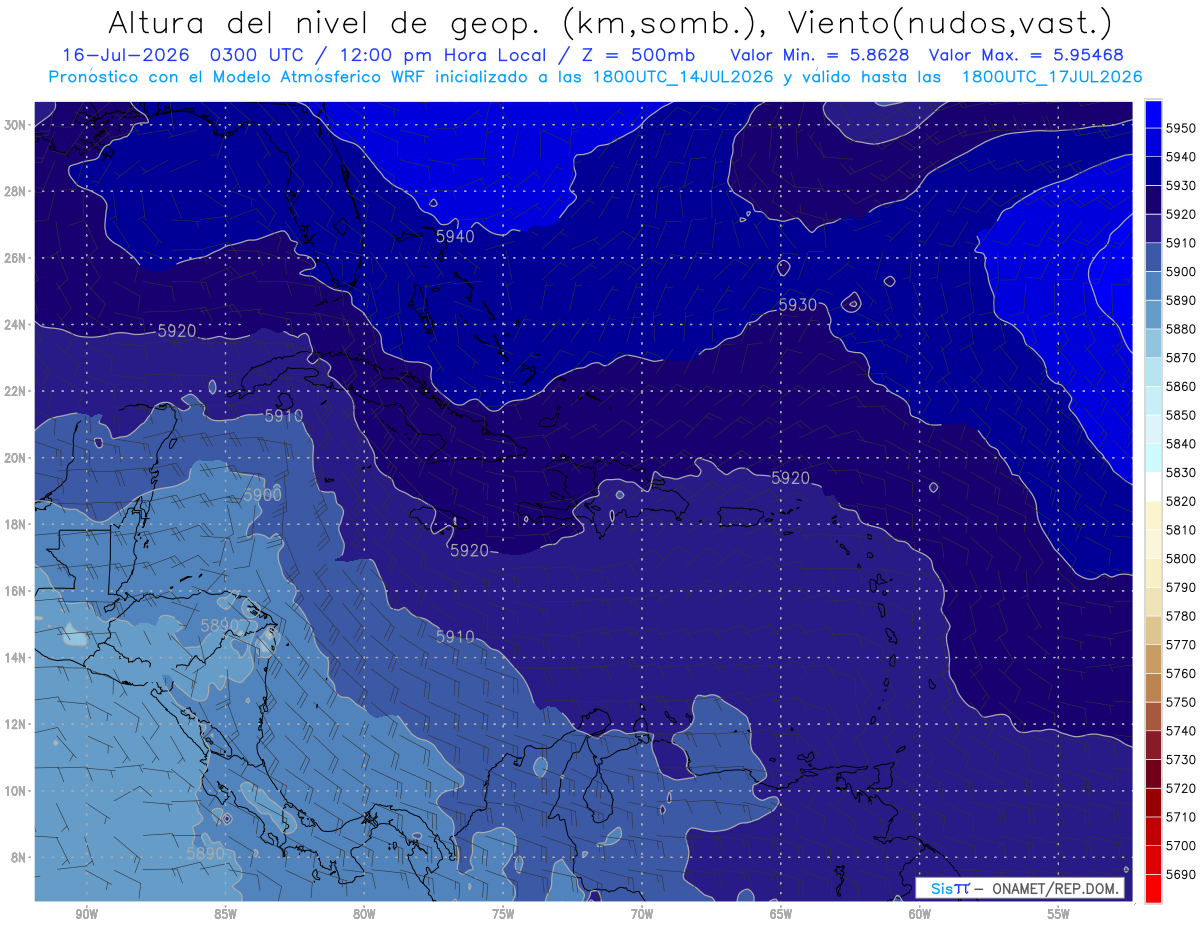Click the tan legend swatch between 5770 and 5760

tap(1153, 659)
